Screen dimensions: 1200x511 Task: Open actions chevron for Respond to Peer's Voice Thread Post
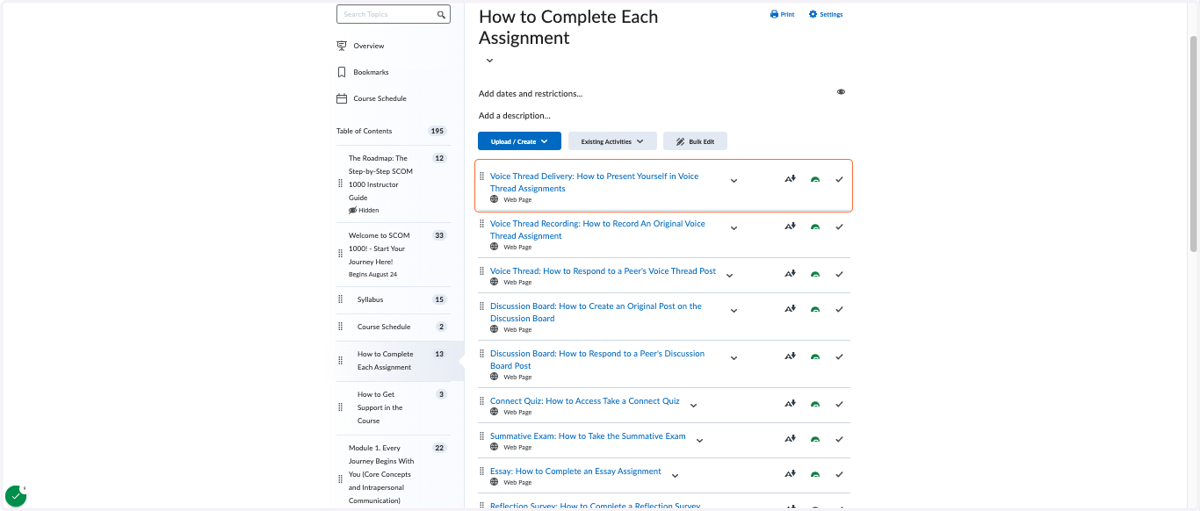pos(729,275)
